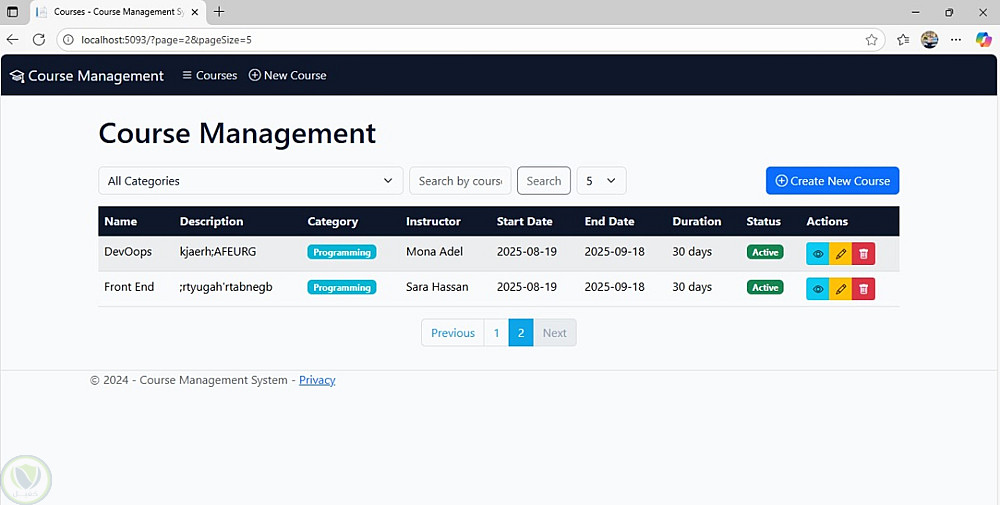
Task: Bookmark this page with the star icon
Action: pyautogui.click(x=871, y=40)
